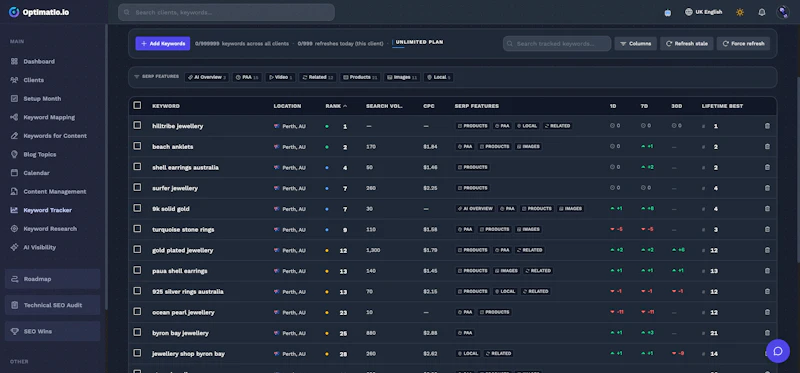800x373 pixels.
Task: Click the sidebar vertical scrollbar
Action: pyautogui.click(x=106, y=168)
